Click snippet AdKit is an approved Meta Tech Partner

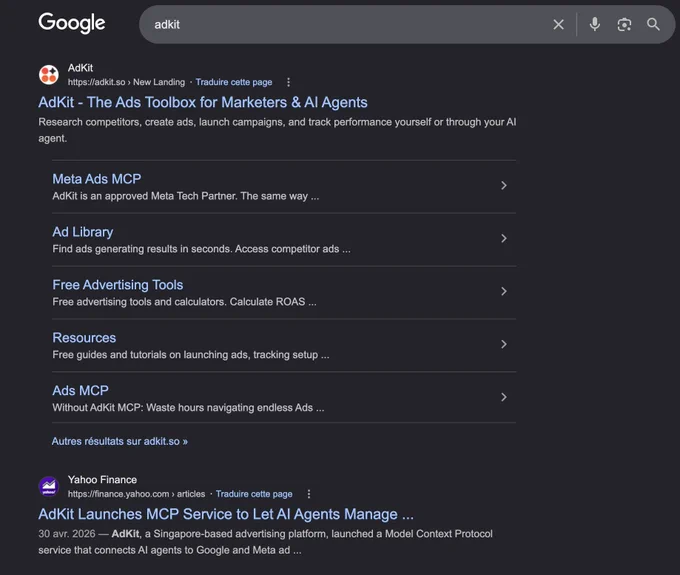point(186,196)
